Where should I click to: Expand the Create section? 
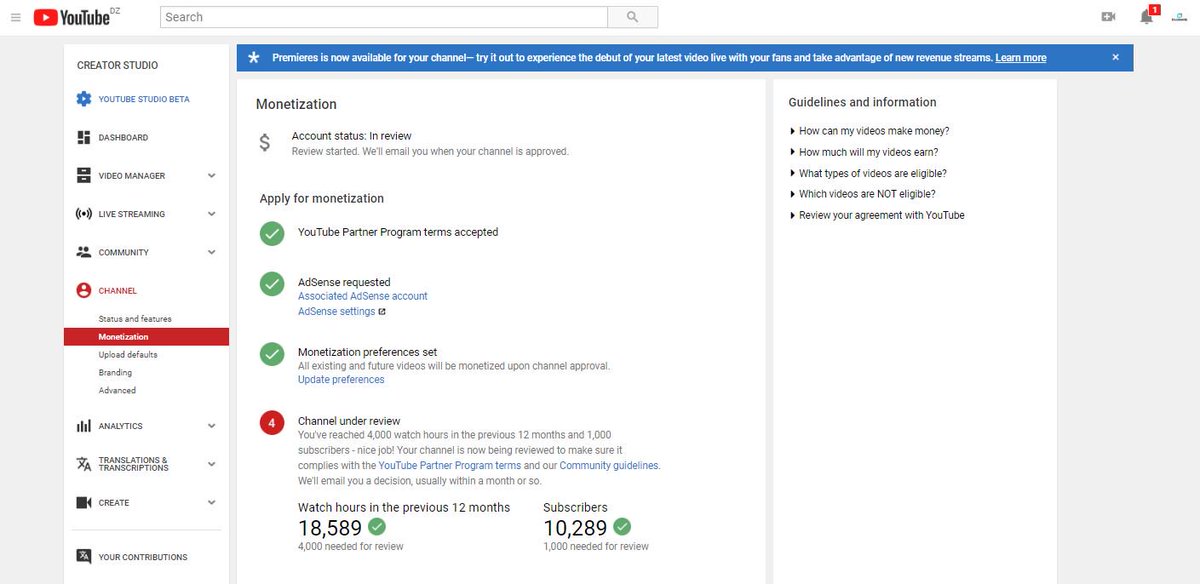click(x=211, y=502)
